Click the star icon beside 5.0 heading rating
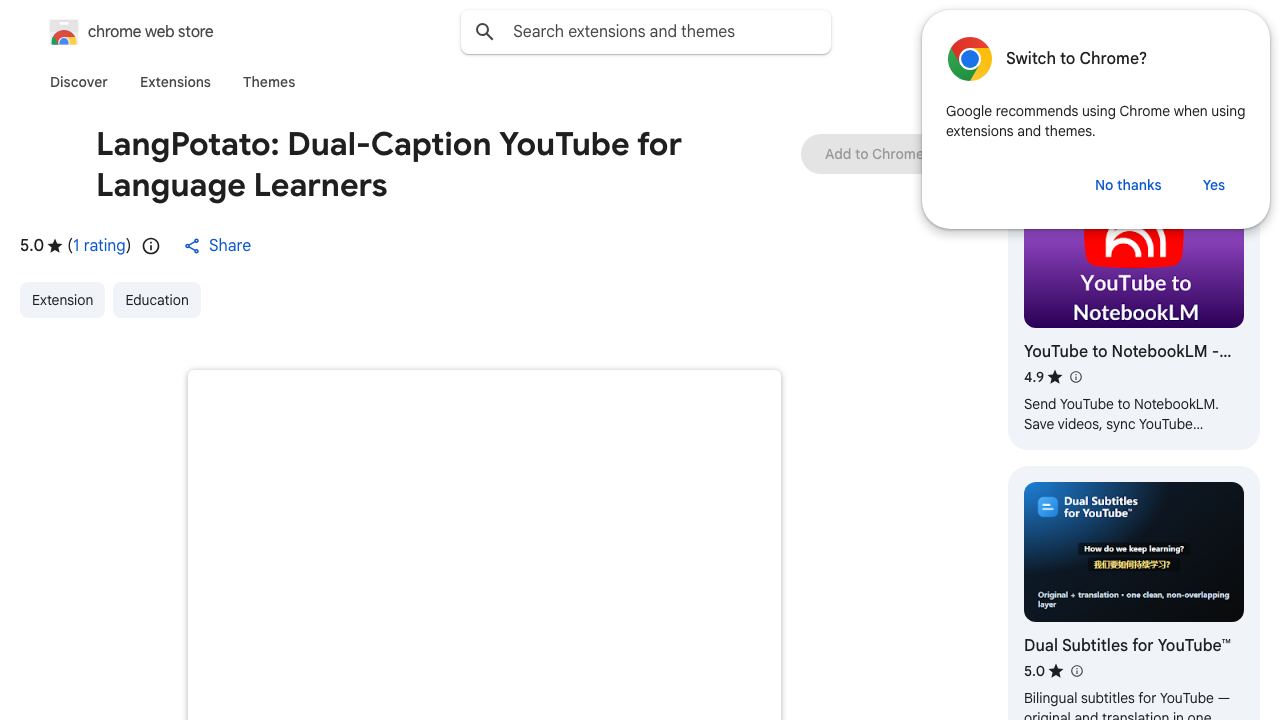This screenshot has height=720, width=1280. (55, 246)
